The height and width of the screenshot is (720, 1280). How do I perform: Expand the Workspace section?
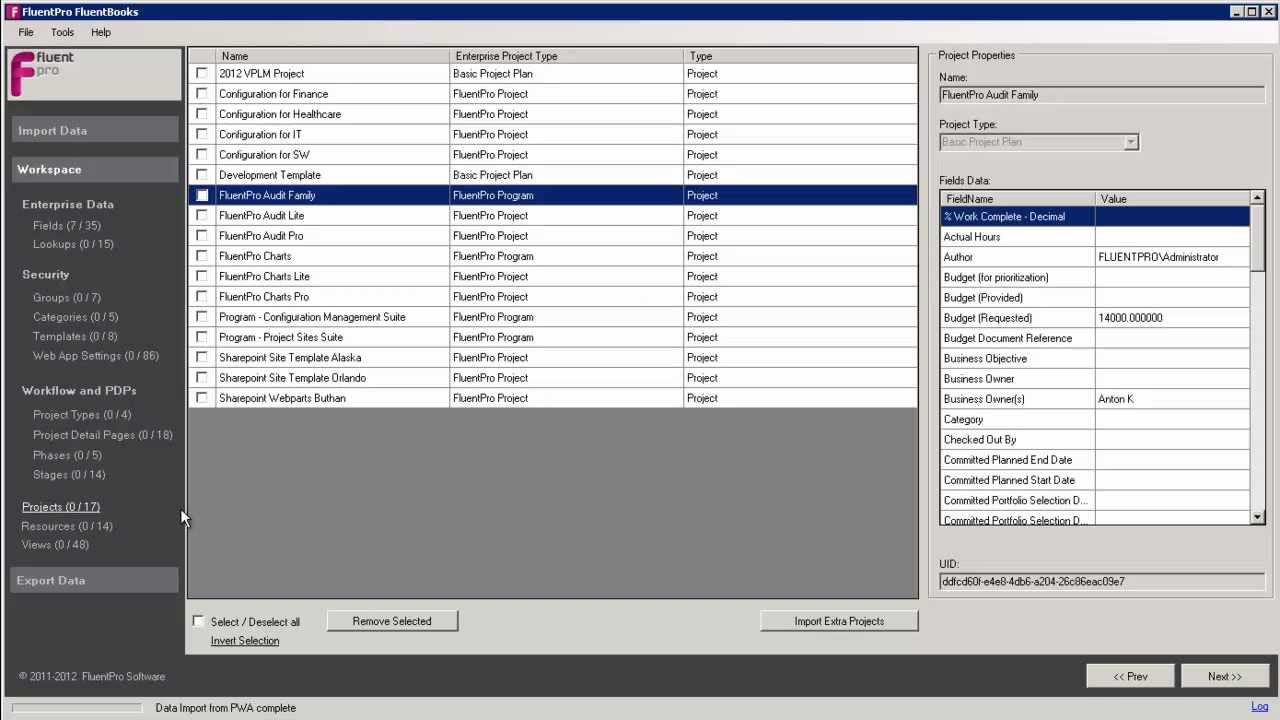95,170
